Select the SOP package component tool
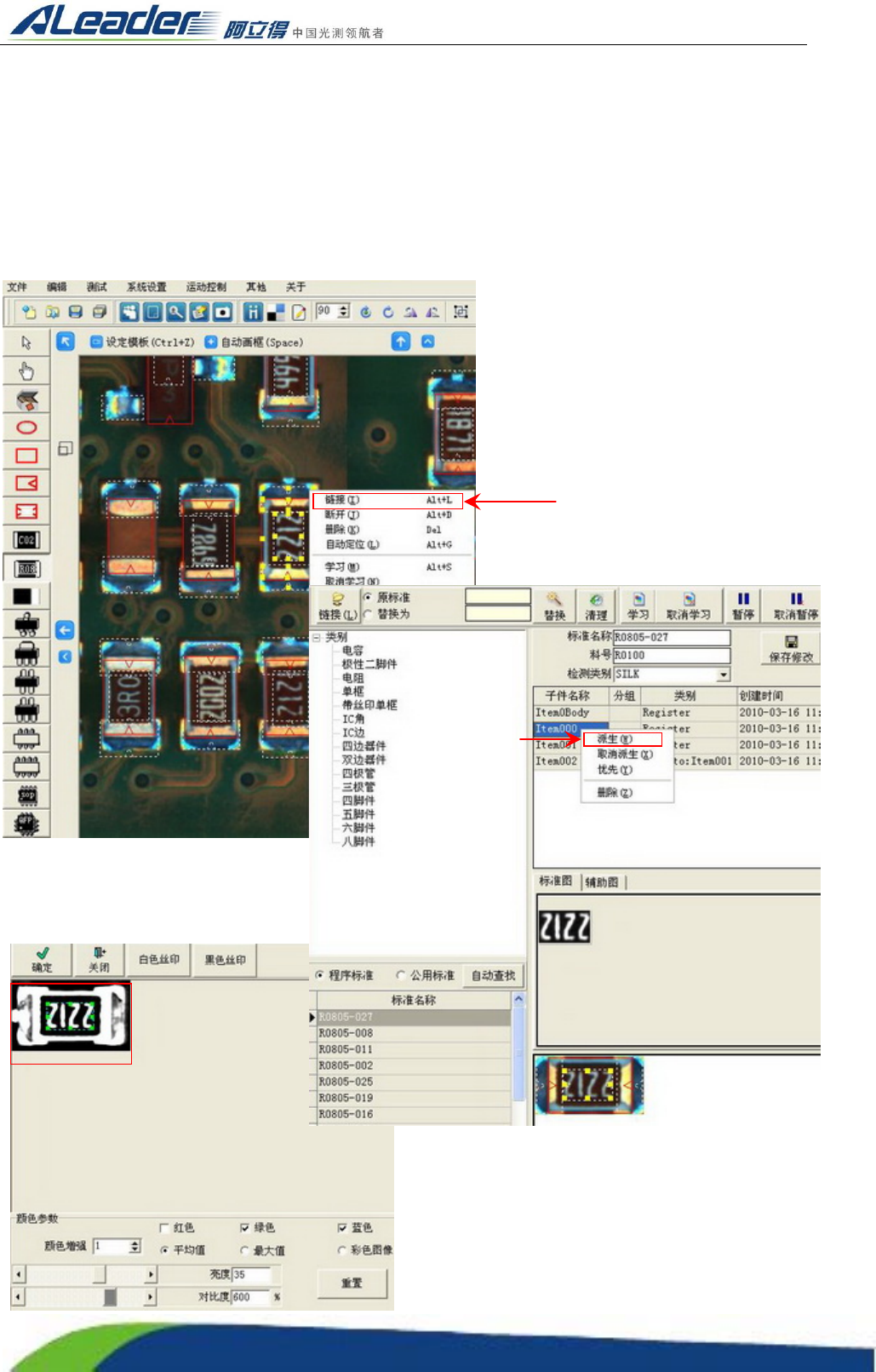Viewport: 876px width, 1372px height. pyautogui.click(x=26, y=795)
